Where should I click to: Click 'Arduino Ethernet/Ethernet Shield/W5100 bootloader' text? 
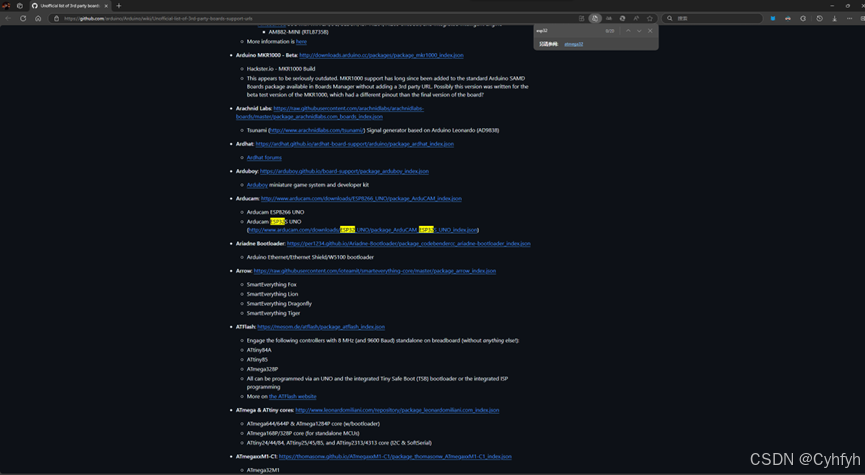310,257
